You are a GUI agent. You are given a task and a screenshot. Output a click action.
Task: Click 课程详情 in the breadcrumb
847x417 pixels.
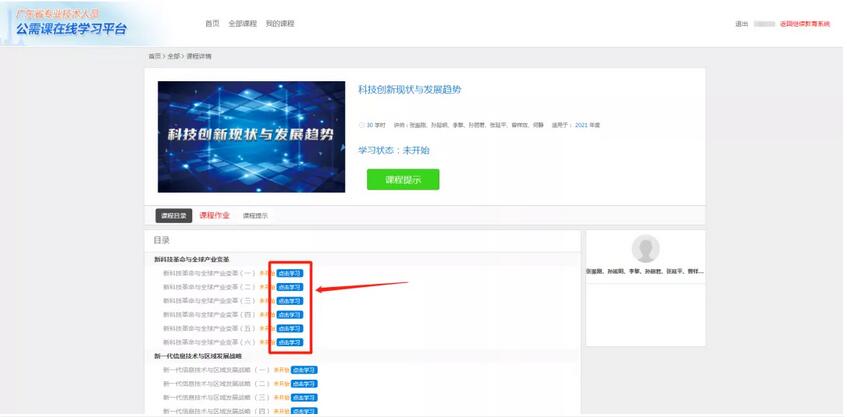coord(199,56)
